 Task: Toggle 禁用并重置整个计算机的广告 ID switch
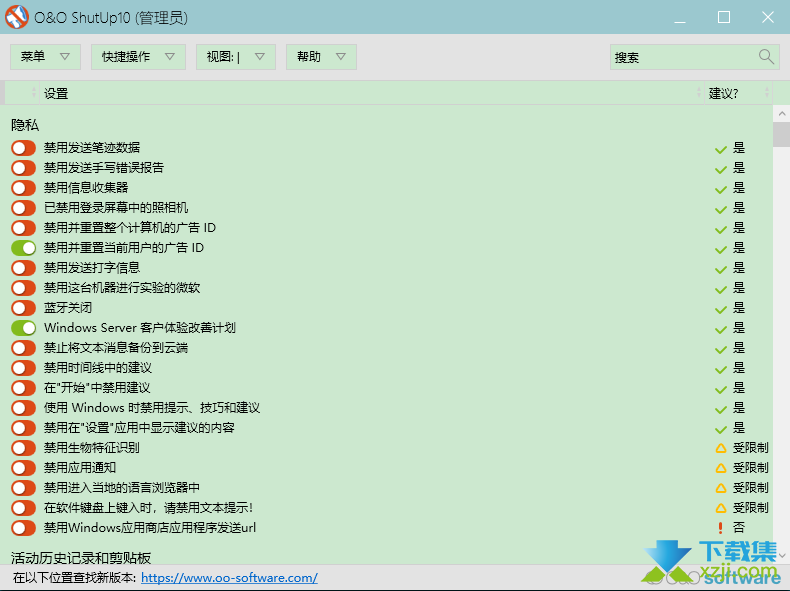[24, 228]
